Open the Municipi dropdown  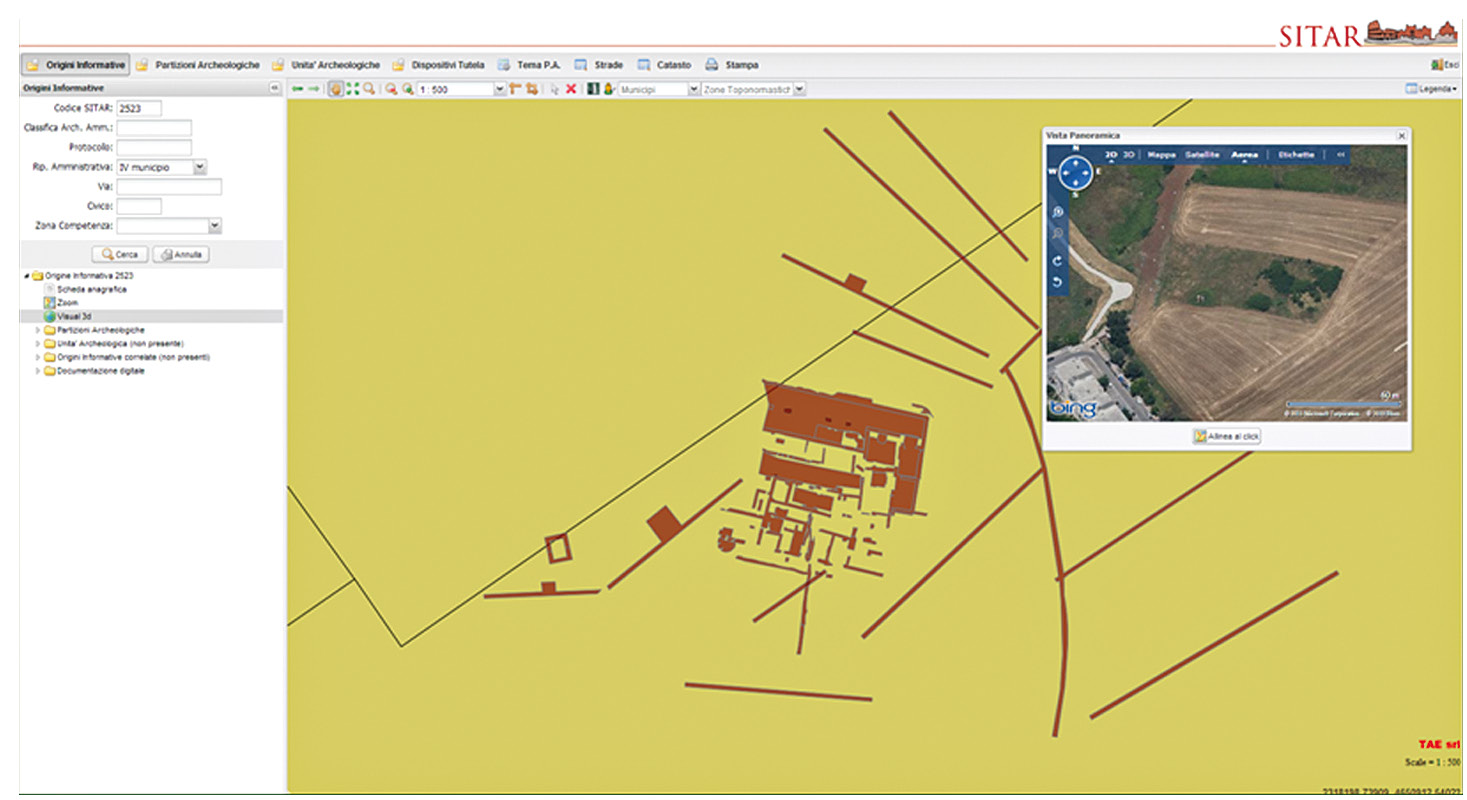(x=695, y=89)
